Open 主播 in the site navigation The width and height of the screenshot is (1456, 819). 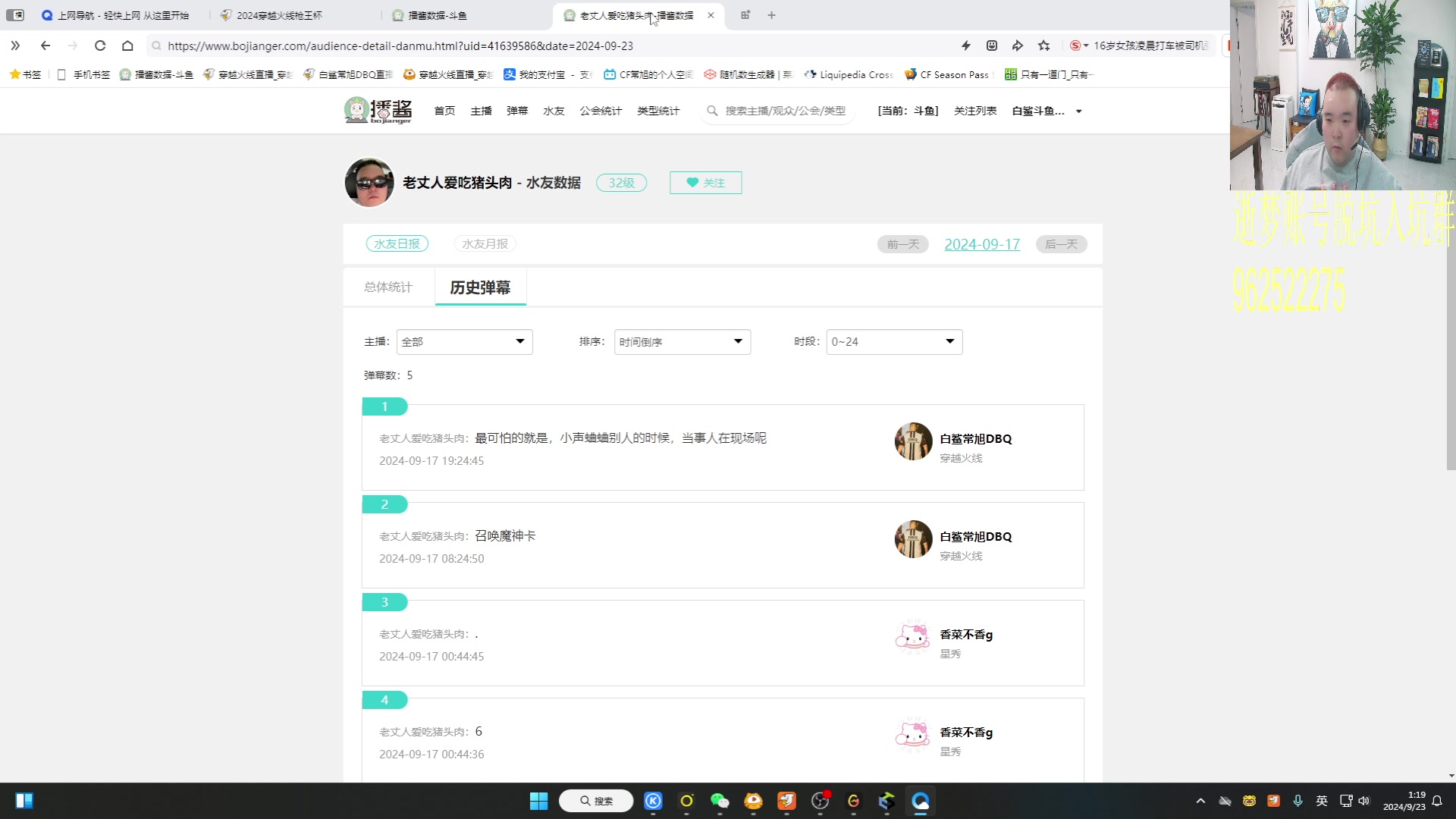[x=481, y=111]
